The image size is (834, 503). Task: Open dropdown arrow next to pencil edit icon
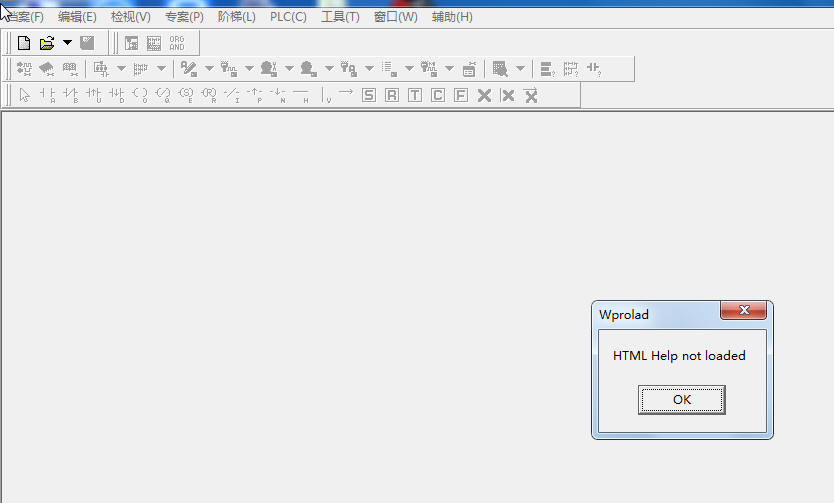pyautogui.click(x=209, y=69)
